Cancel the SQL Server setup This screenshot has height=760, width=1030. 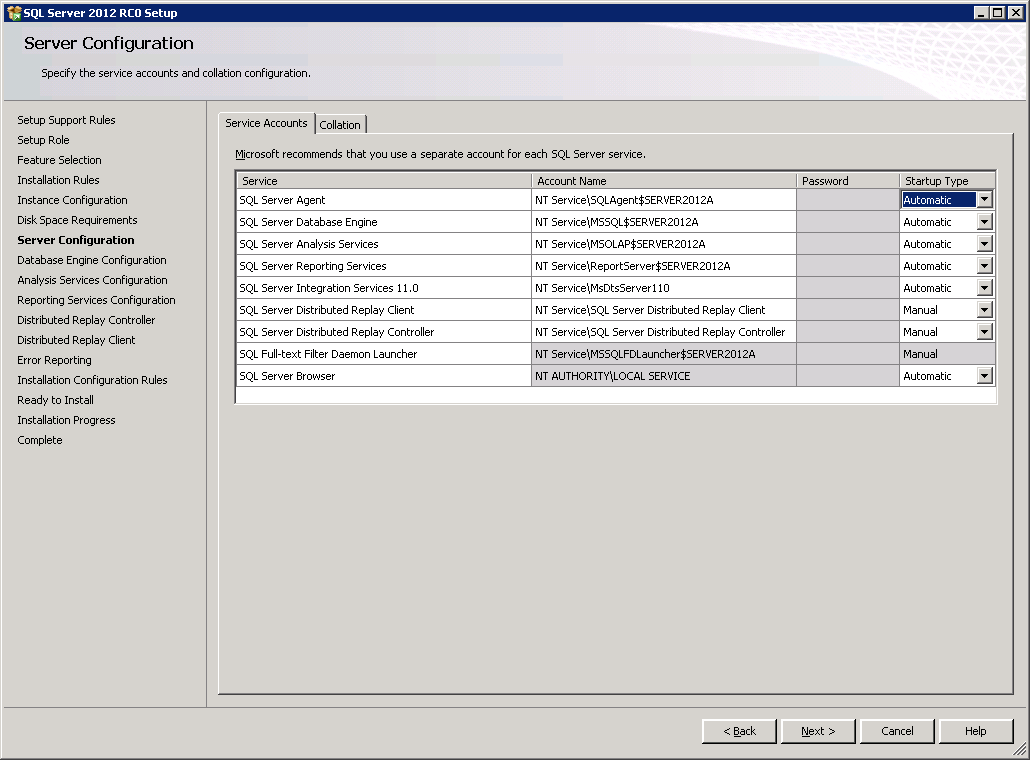click(897, 731)
